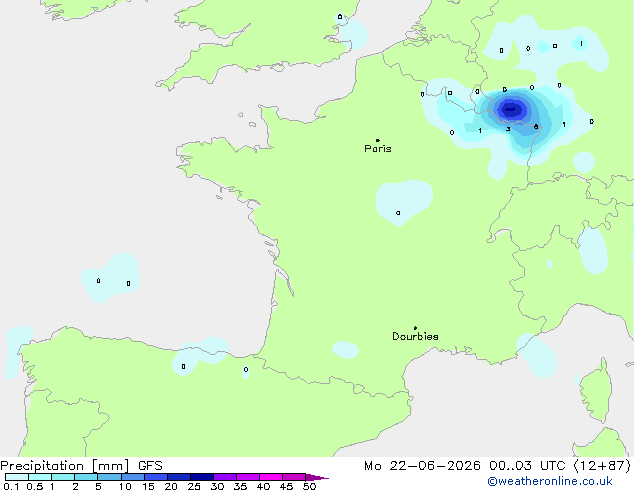634x490 pixels.
Task: Click the 30 mm purple legend swatch
Action: click(225, 477)
